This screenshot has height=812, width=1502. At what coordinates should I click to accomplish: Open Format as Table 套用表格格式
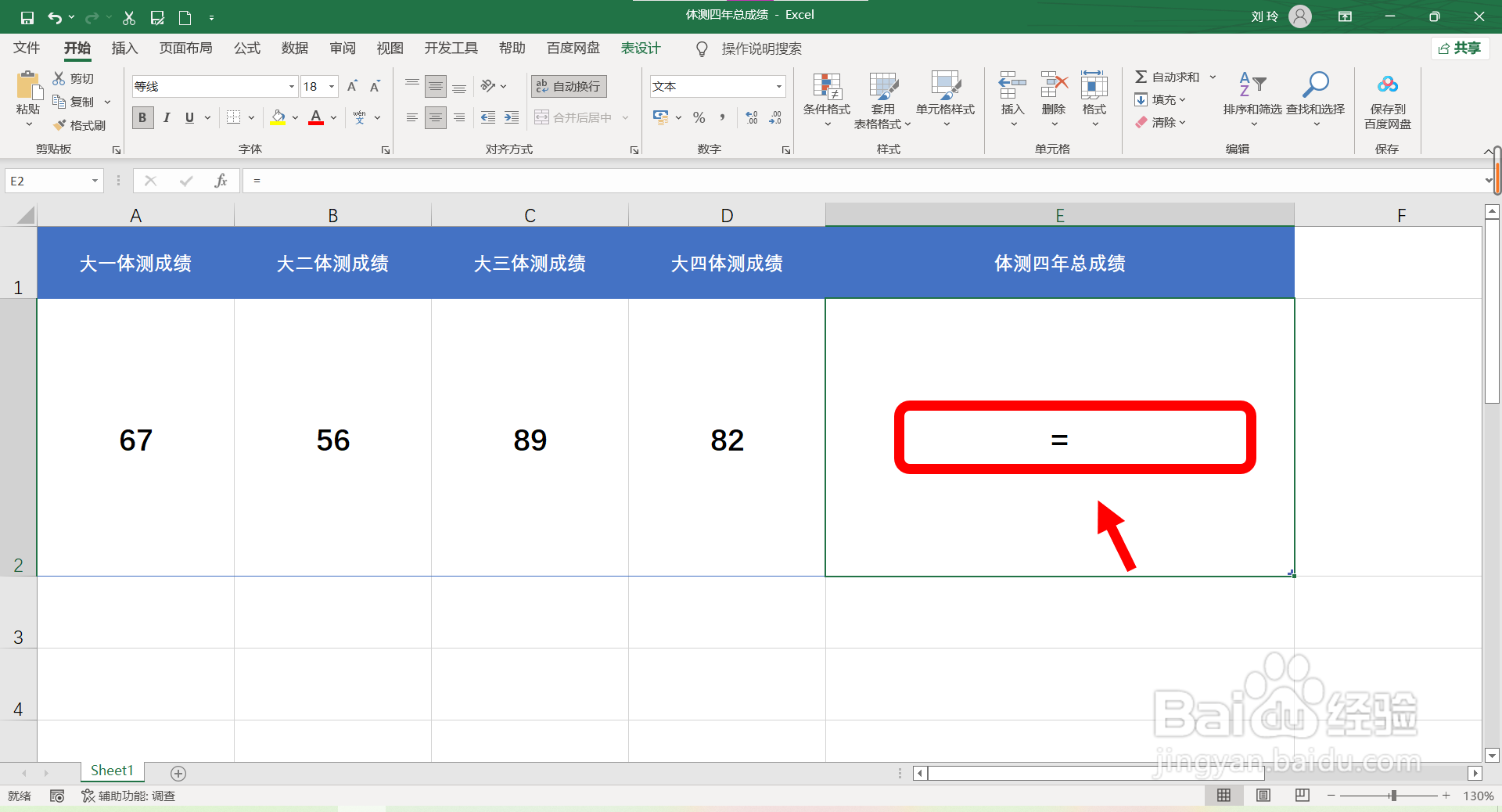(883, 100)
